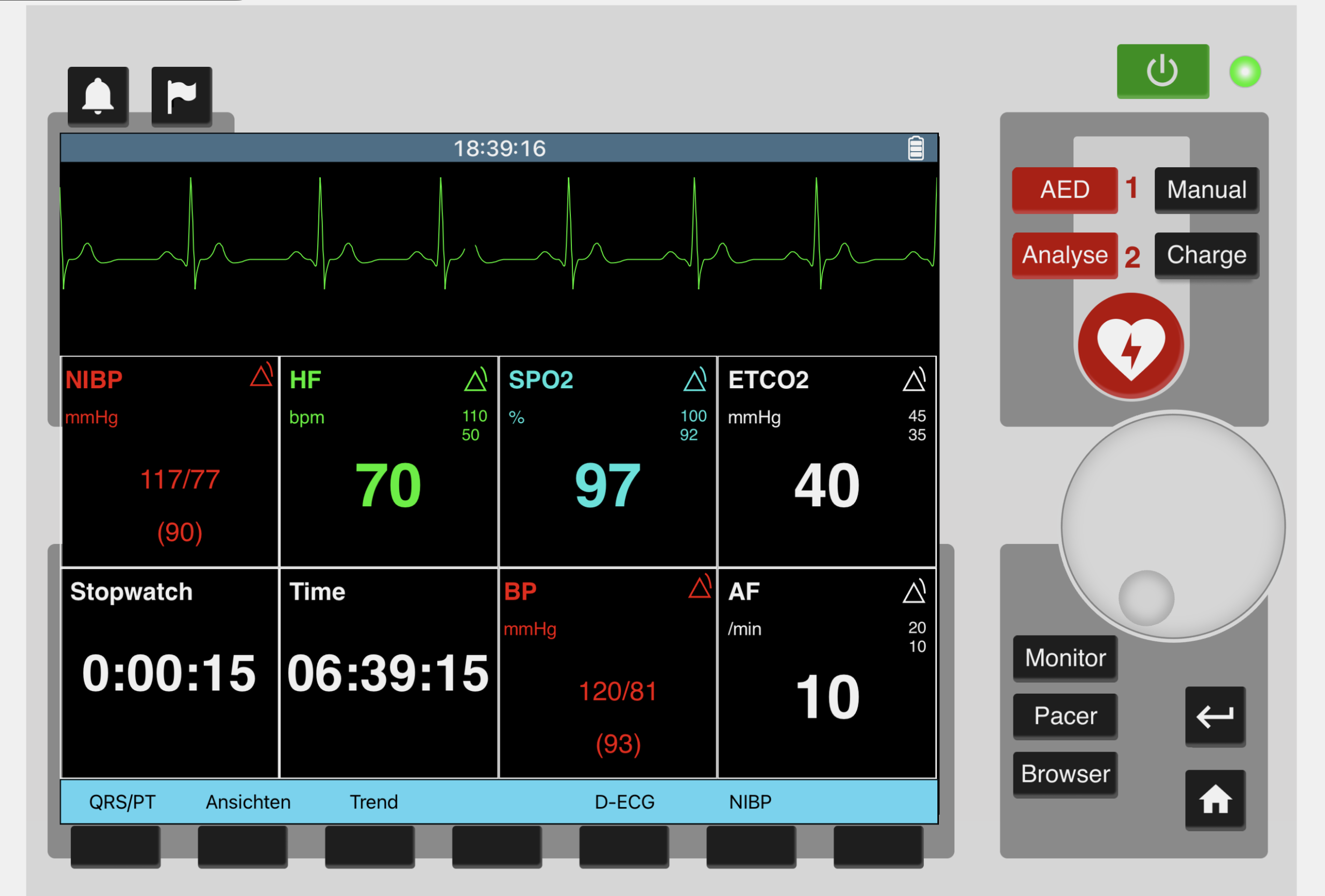Viewport: 1325px width, 896px height.
Task: Toggle the NIBP alarm bell icon
Action: click(x=261, y=377)
